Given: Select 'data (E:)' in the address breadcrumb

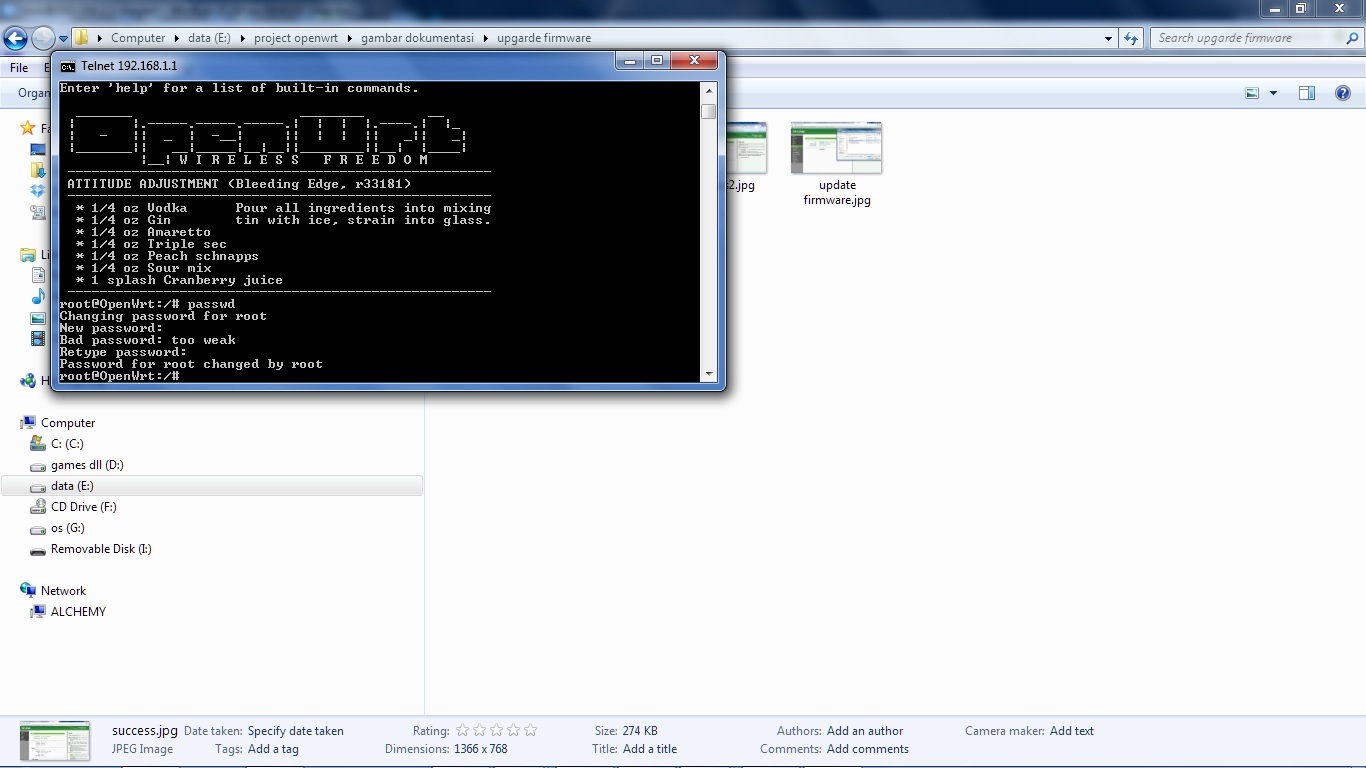Looking at the screenshot, I should click(x=209, y=38).
